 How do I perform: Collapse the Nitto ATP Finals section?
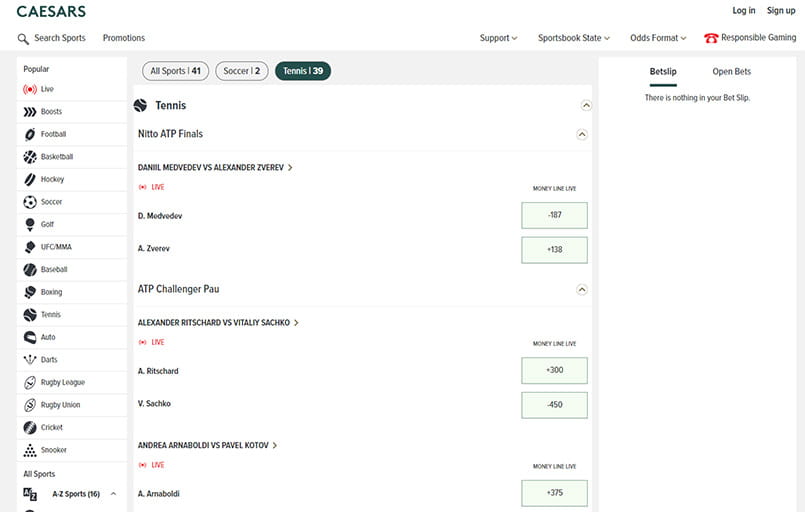pyautogui.click(x=582, y=135)
